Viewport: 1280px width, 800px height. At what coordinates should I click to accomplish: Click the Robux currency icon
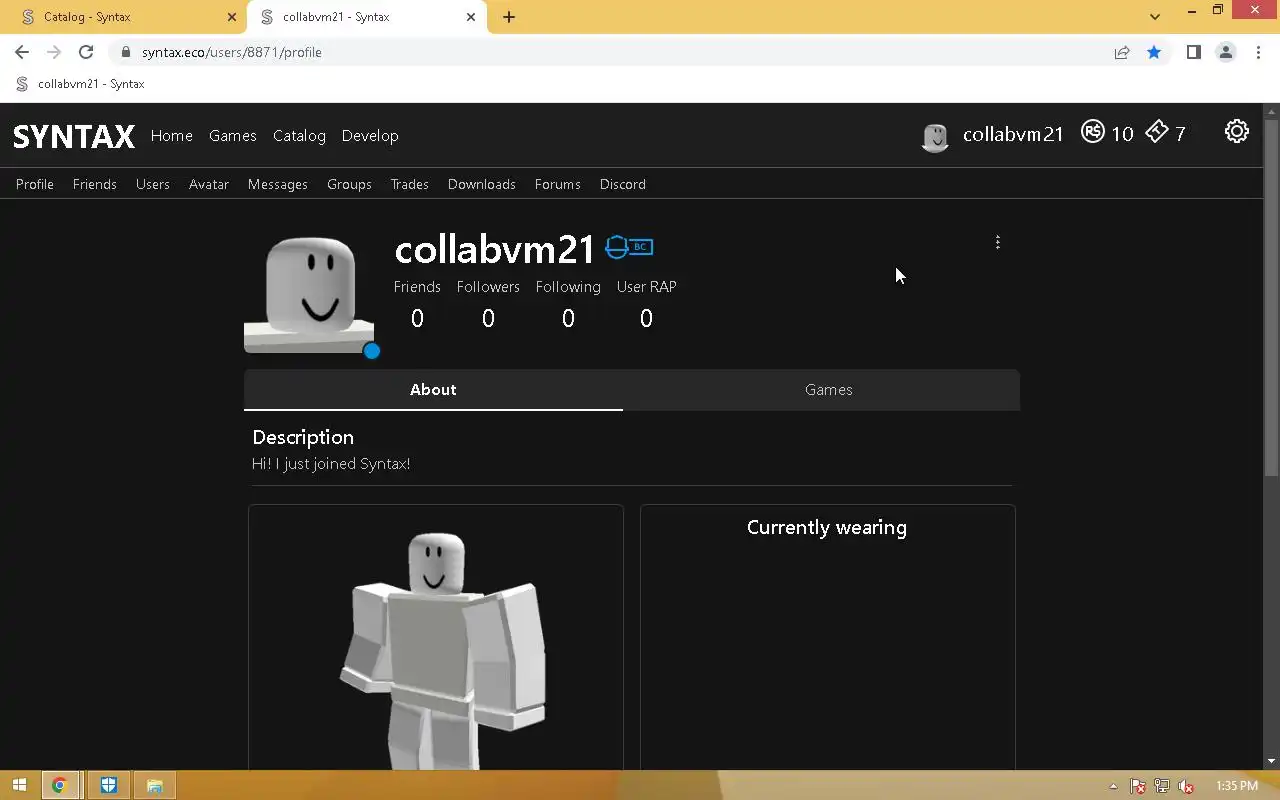[x=1093, y=132]
